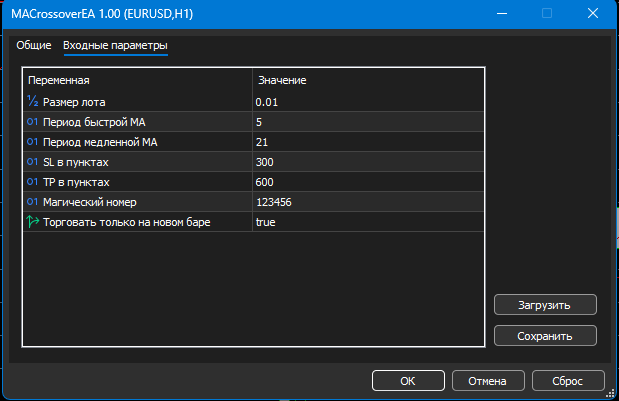Image resolution: width=619 pixels, height=401 pixels.
Task: Edit the SL value 300
Action: tap(368, 162)
